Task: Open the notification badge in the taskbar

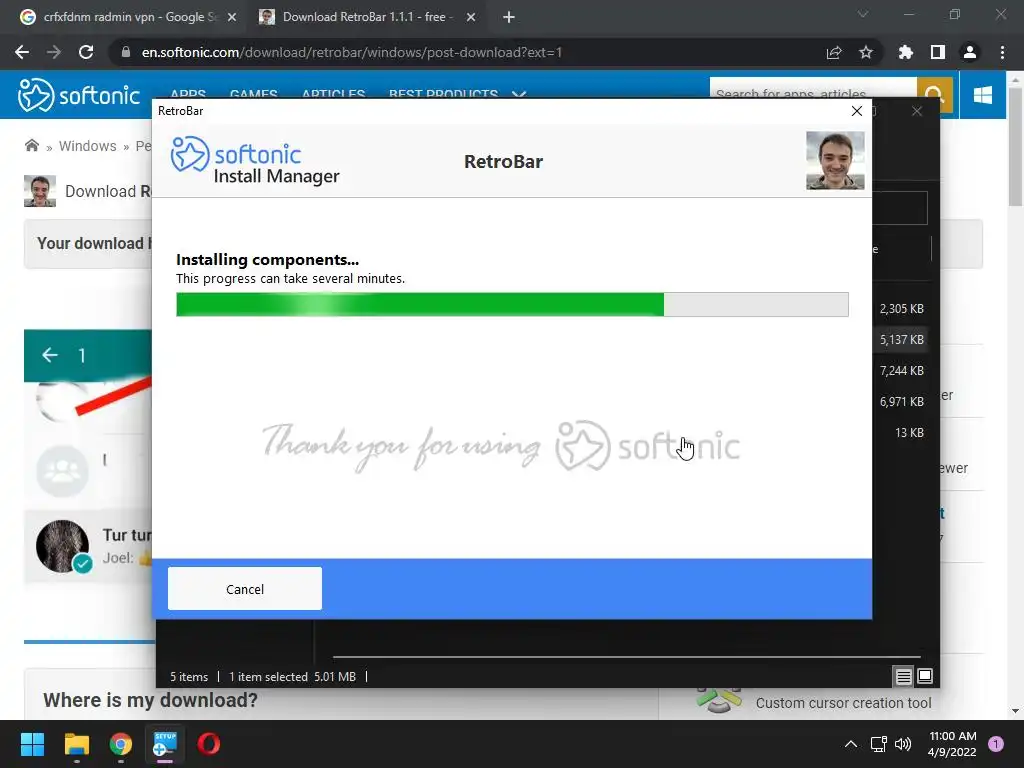Action: coord(996,744)
